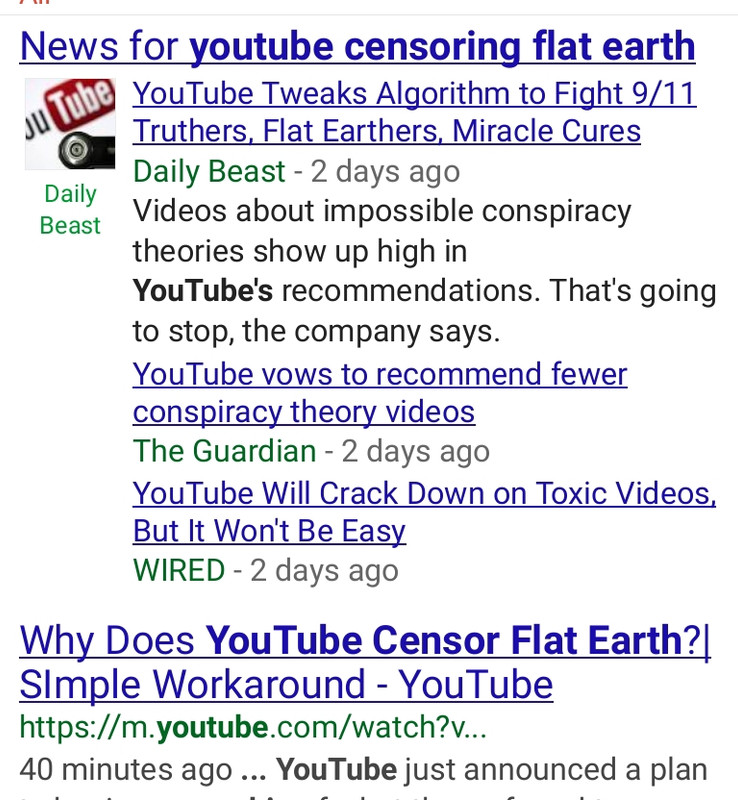Open the "News for youtube censoring flat earth" heading

point(357,47)
